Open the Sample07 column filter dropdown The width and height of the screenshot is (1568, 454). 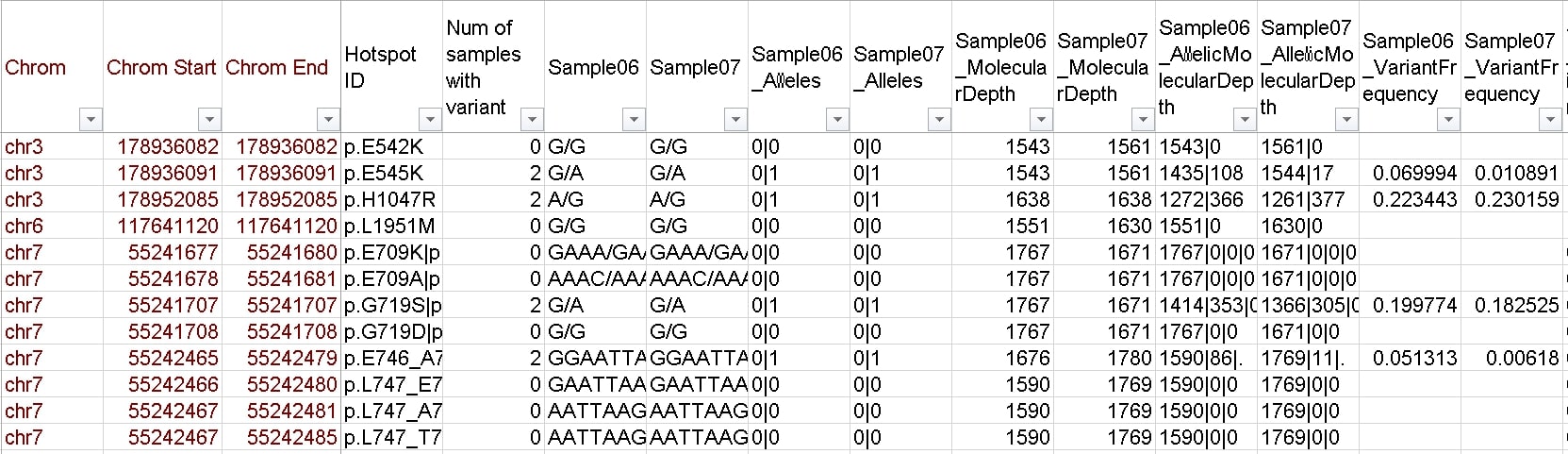pos(735,120)
